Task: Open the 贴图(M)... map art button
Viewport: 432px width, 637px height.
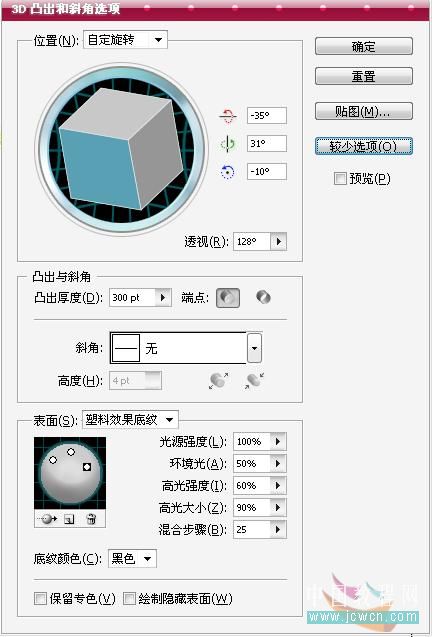Action: tap(364, 111)
